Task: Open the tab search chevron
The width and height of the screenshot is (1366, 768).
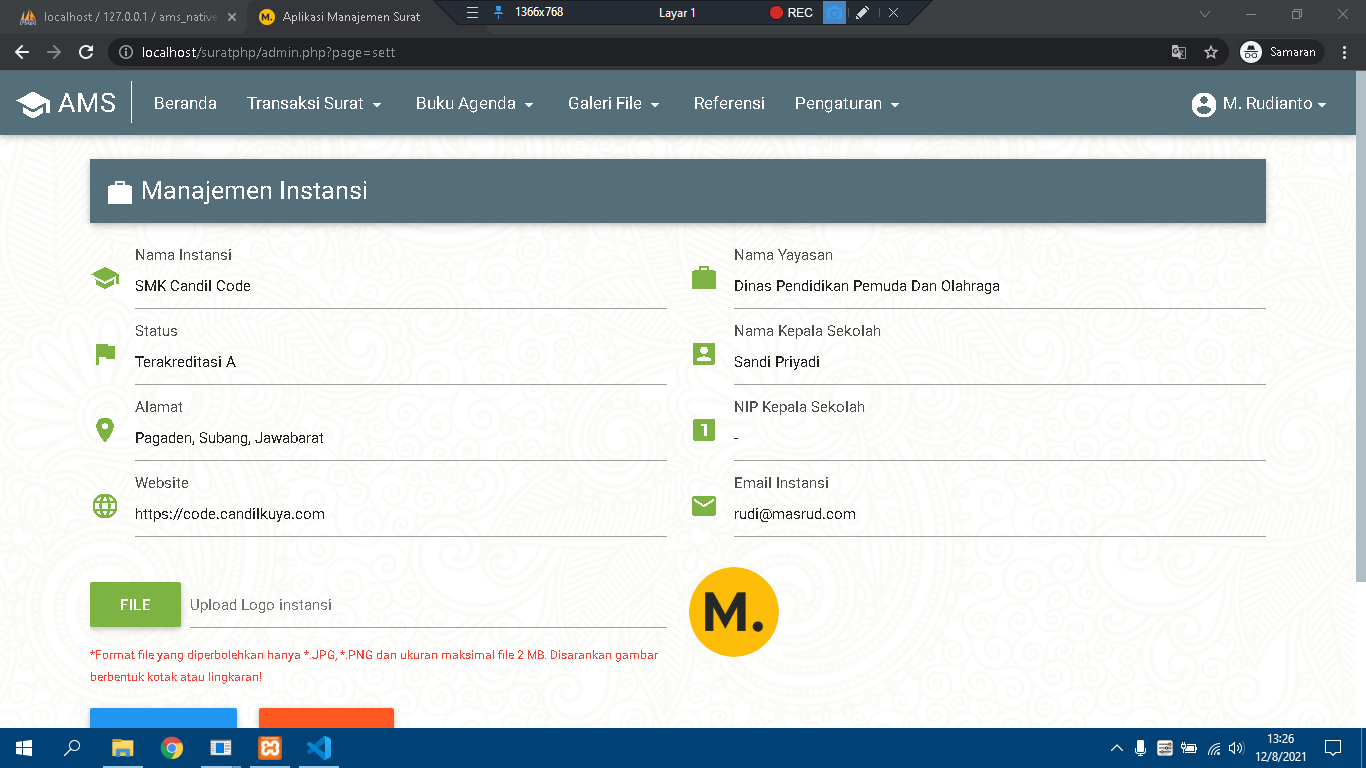Action: [x=1204, y=14]
